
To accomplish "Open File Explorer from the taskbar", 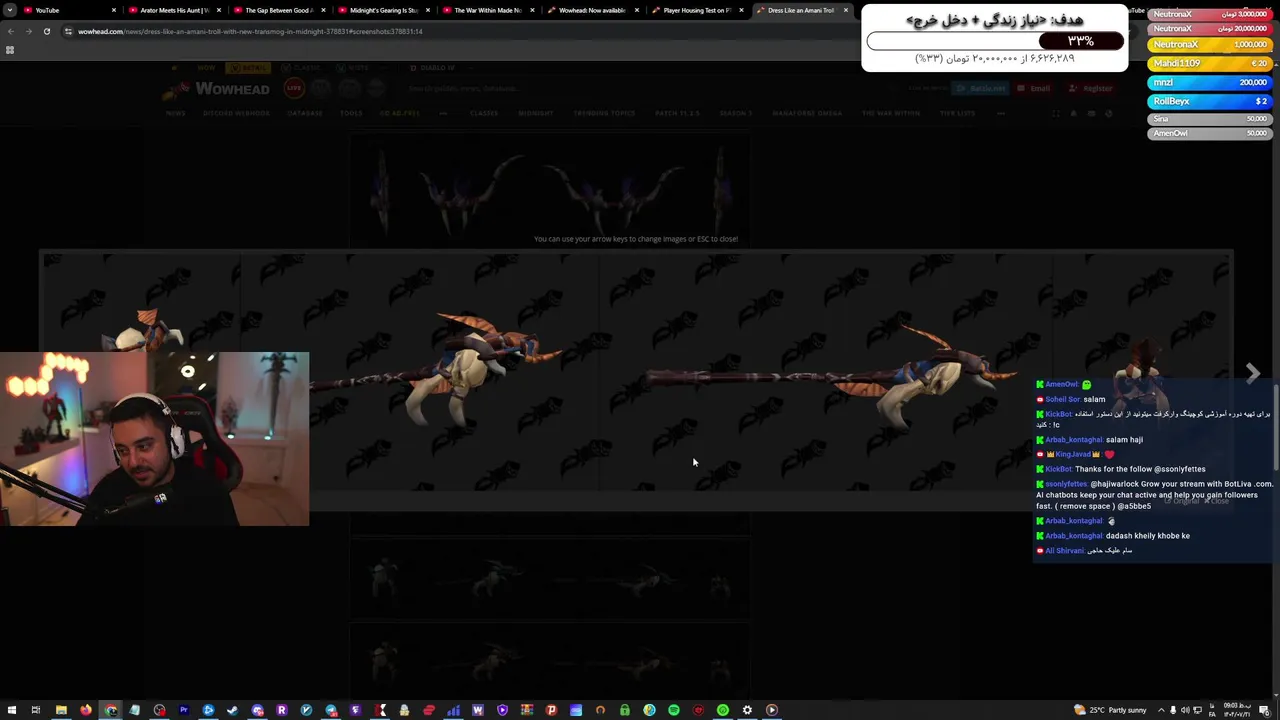I will click(x=61, y=710).
